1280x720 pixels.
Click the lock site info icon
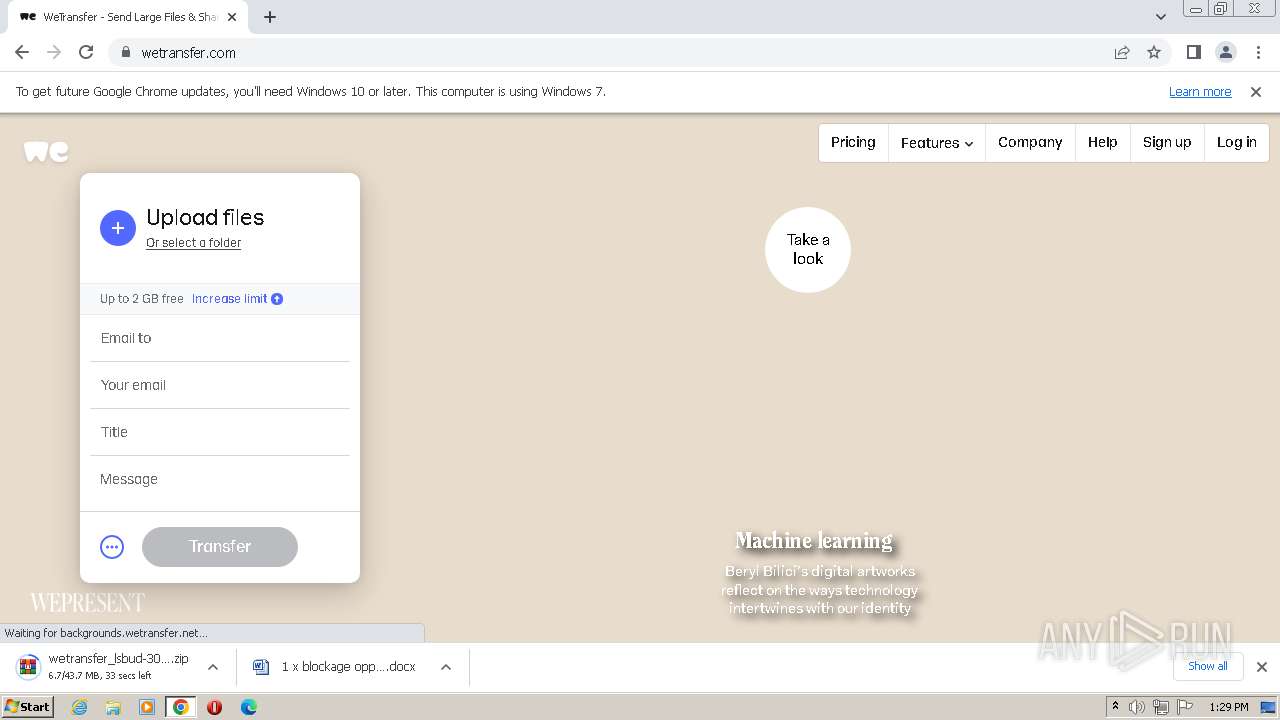126,52
